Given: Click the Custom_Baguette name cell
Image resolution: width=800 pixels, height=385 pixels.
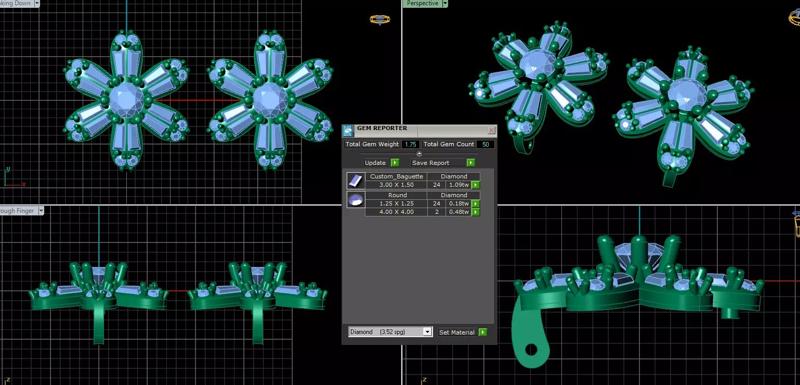Looking at the screenshot, I should 395,176.
